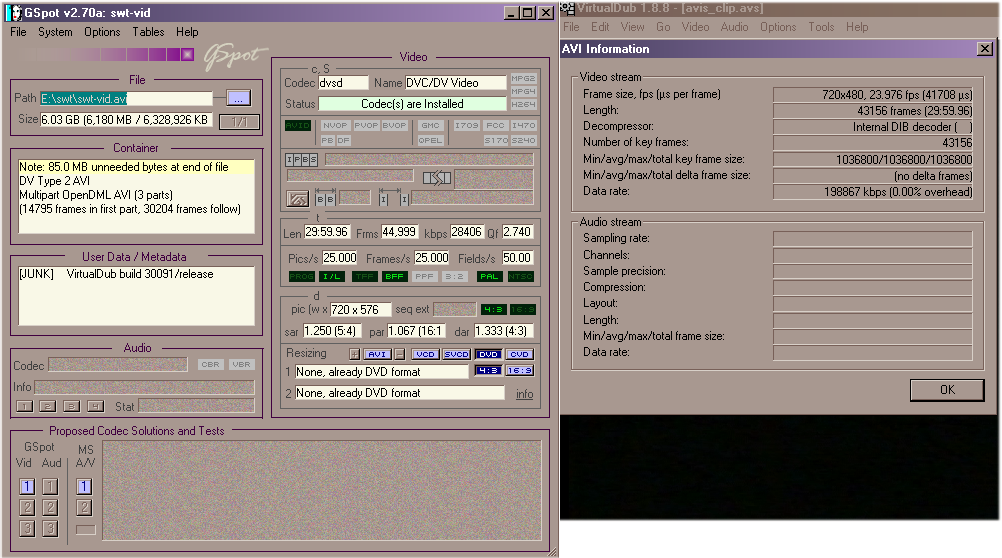1002x558 pixels.
Task: Open the GSpot System menu
Action: tap(55, 32)
